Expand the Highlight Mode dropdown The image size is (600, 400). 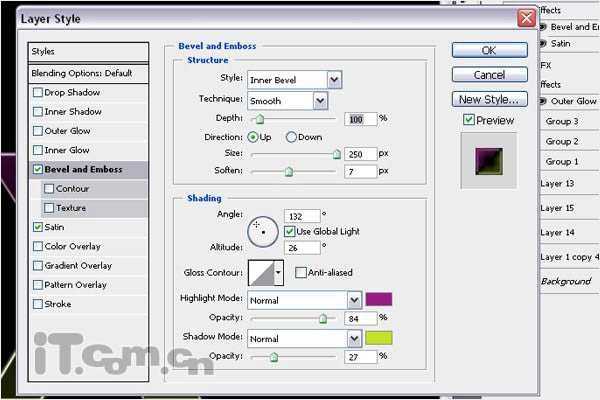(x=354, y=300)
